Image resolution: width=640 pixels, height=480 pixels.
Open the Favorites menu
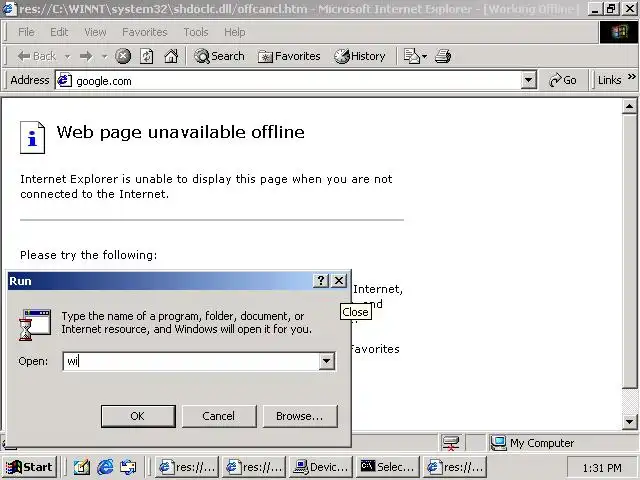145,32
